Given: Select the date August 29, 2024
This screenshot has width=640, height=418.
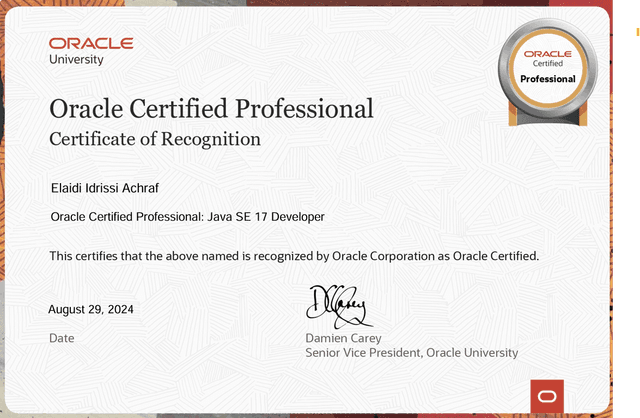Looking at the screenshot, I should (91, 309).
